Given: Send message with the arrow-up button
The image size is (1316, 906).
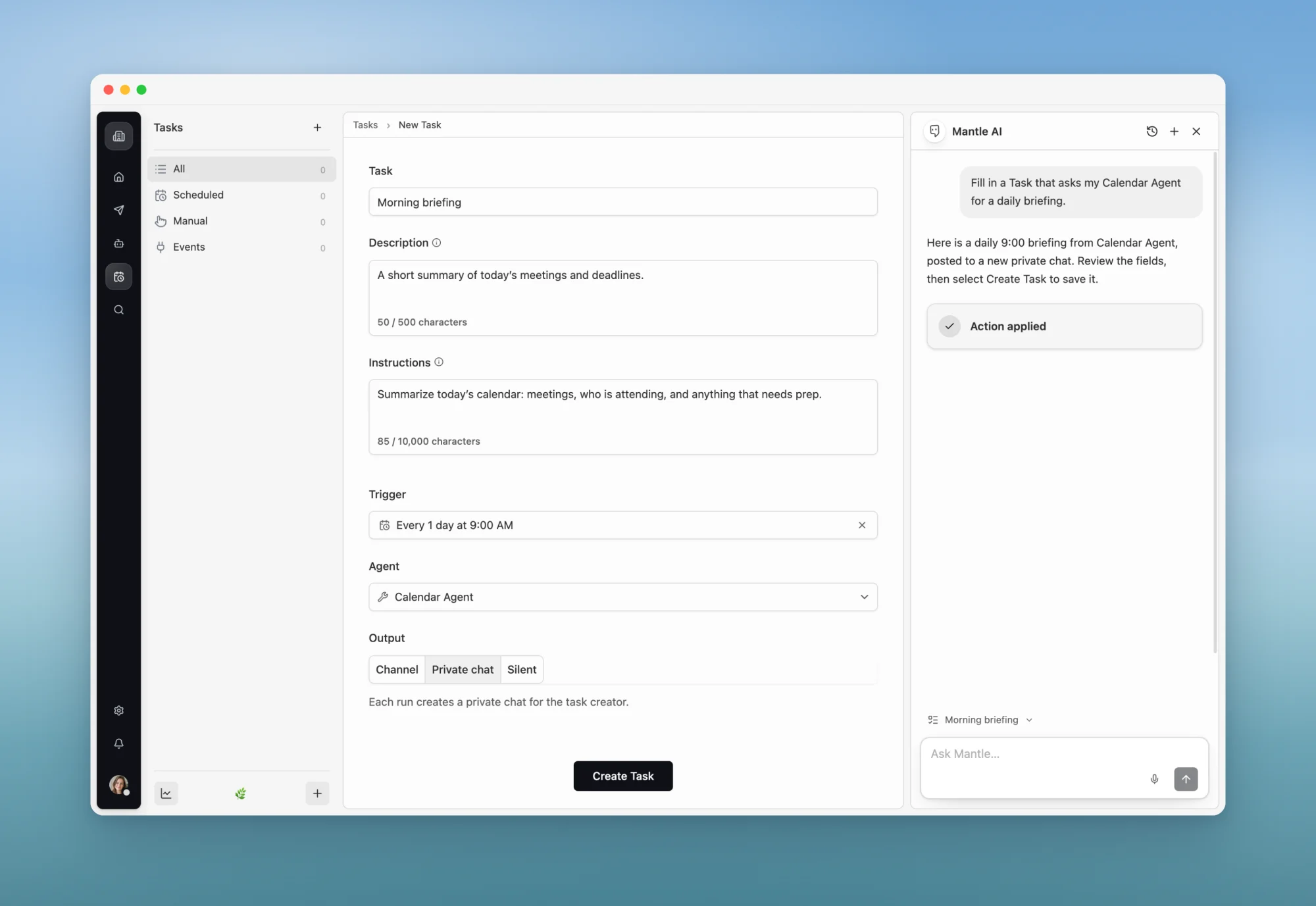Looking at the screenshot, I should pos(1186,779).
